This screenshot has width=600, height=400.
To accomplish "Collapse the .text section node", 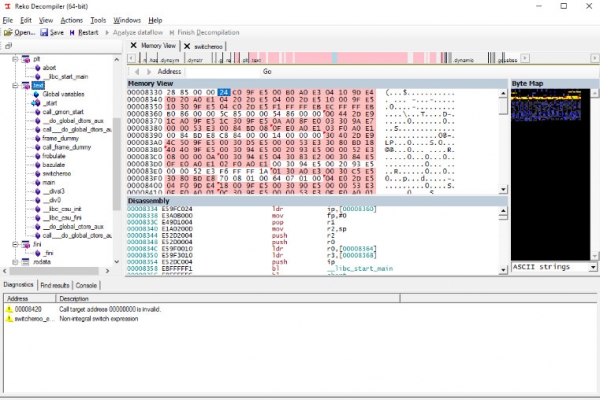I will coord(13,86).
